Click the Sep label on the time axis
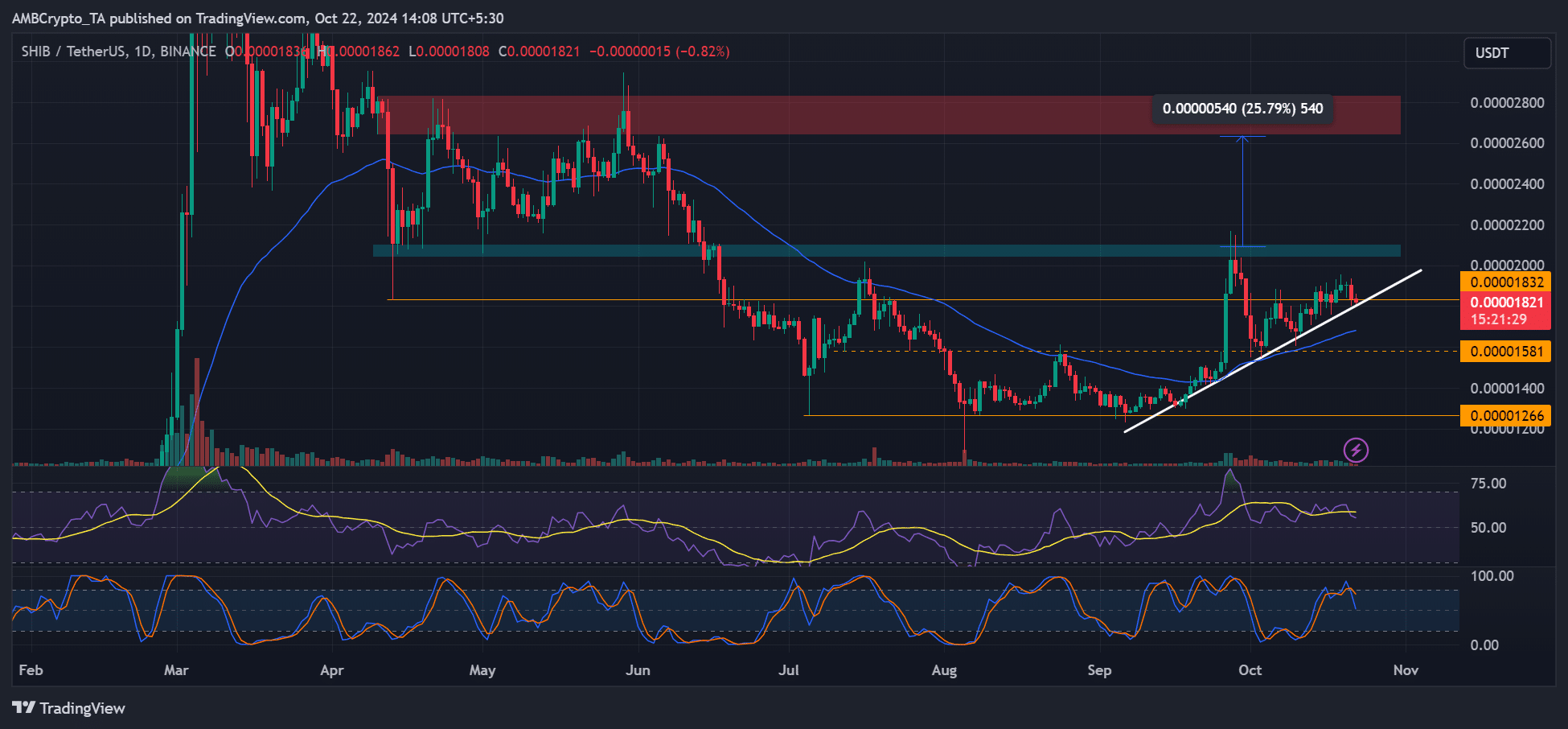 click(x=1099, y=670)
